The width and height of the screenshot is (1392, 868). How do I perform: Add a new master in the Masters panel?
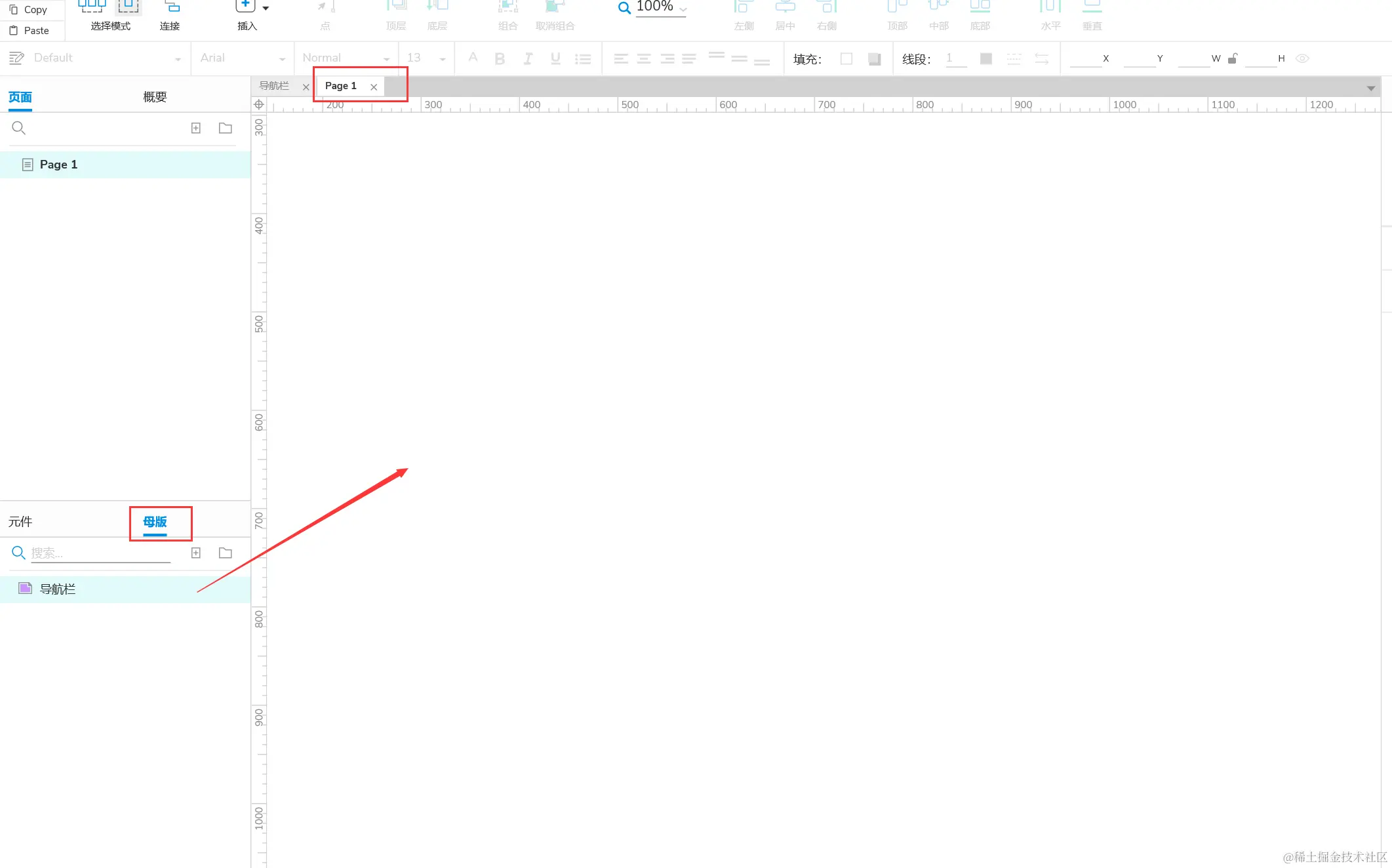195,553
